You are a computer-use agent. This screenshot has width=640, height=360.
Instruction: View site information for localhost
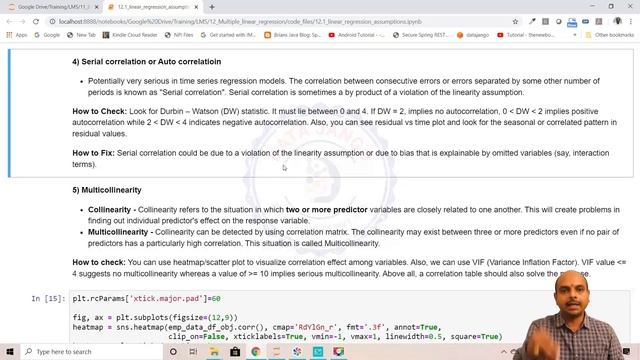pos(52,22)
